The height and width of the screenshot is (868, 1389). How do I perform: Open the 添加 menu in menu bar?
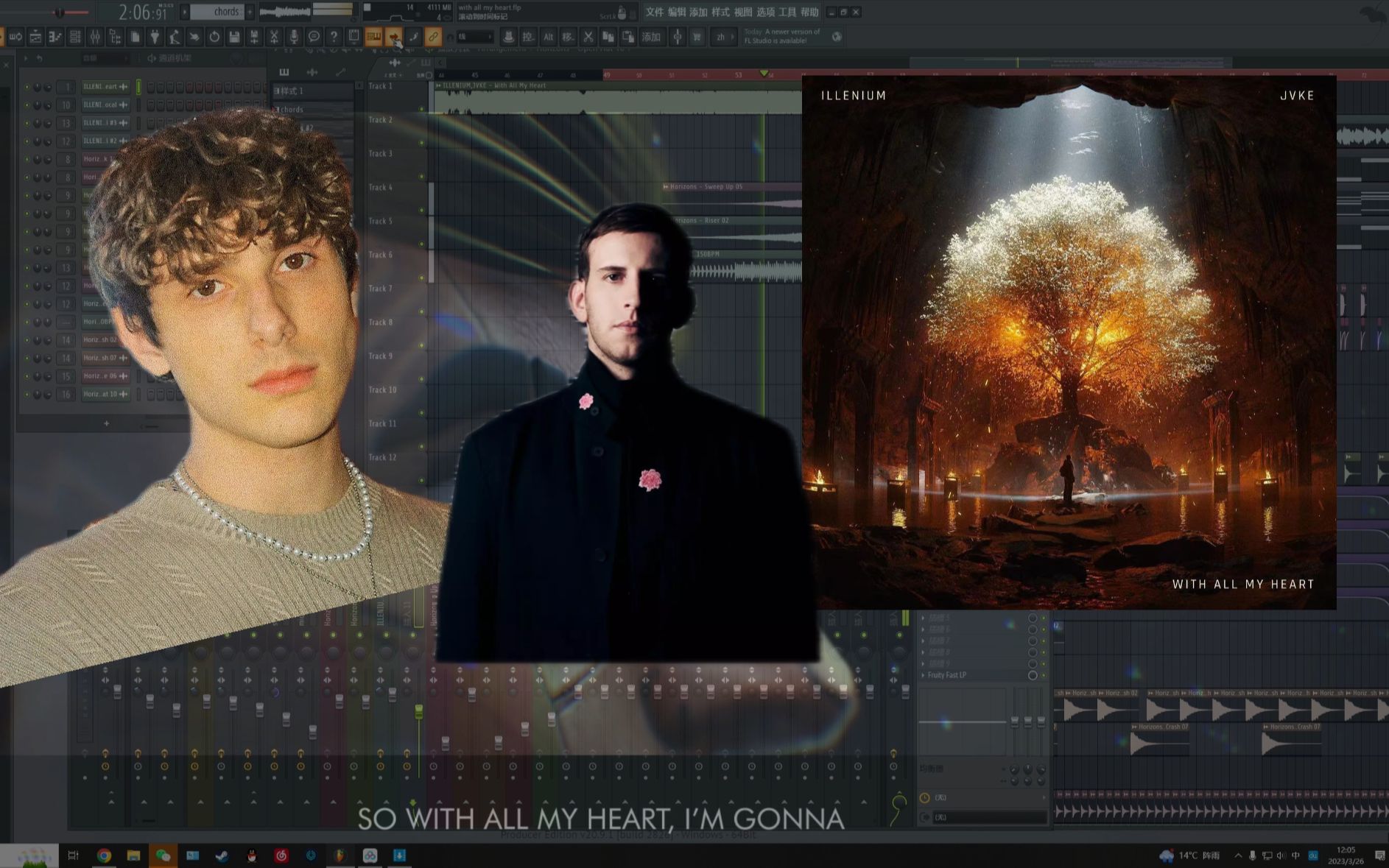[698, 12]
